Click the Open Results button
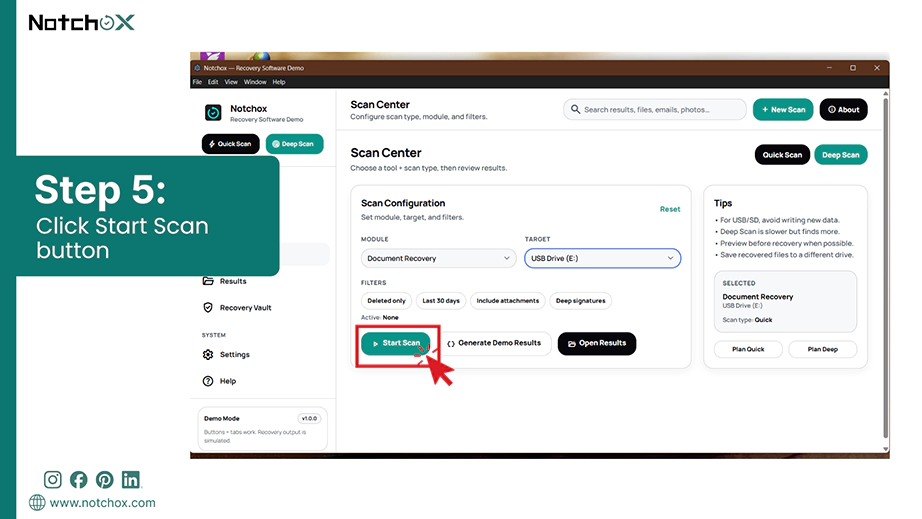 pos(597,343)
